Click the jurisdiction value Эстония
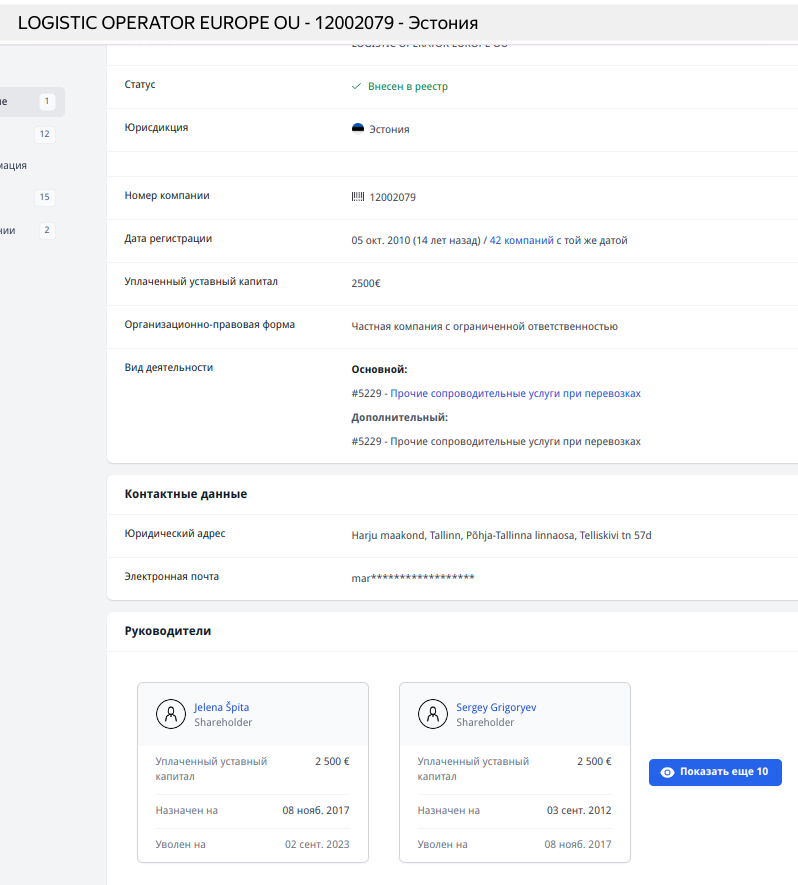 click(x=389, y=129)
